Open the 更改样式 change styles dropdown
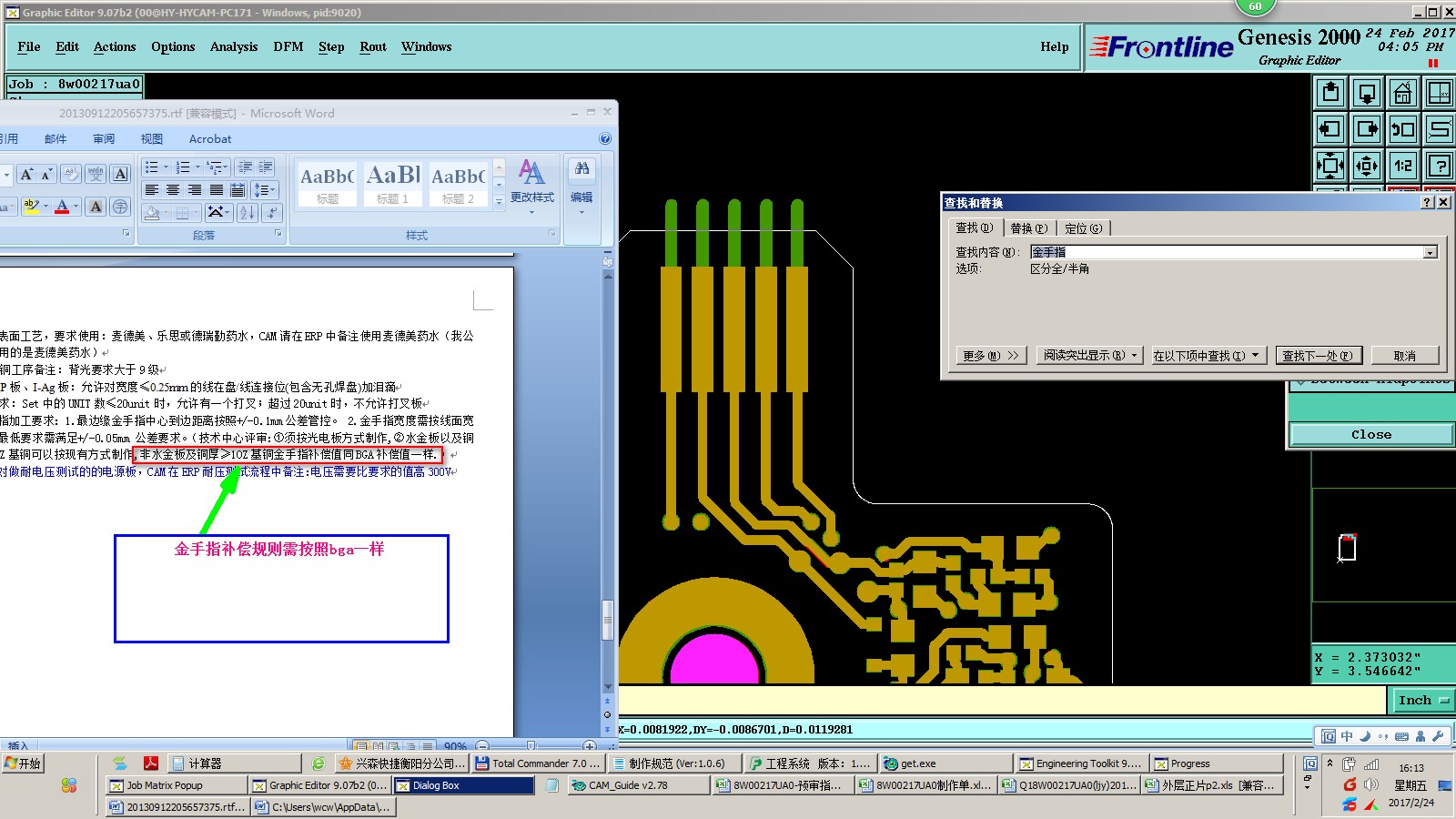This screenshot has width=1456, height=819. (x=532, y=187)
